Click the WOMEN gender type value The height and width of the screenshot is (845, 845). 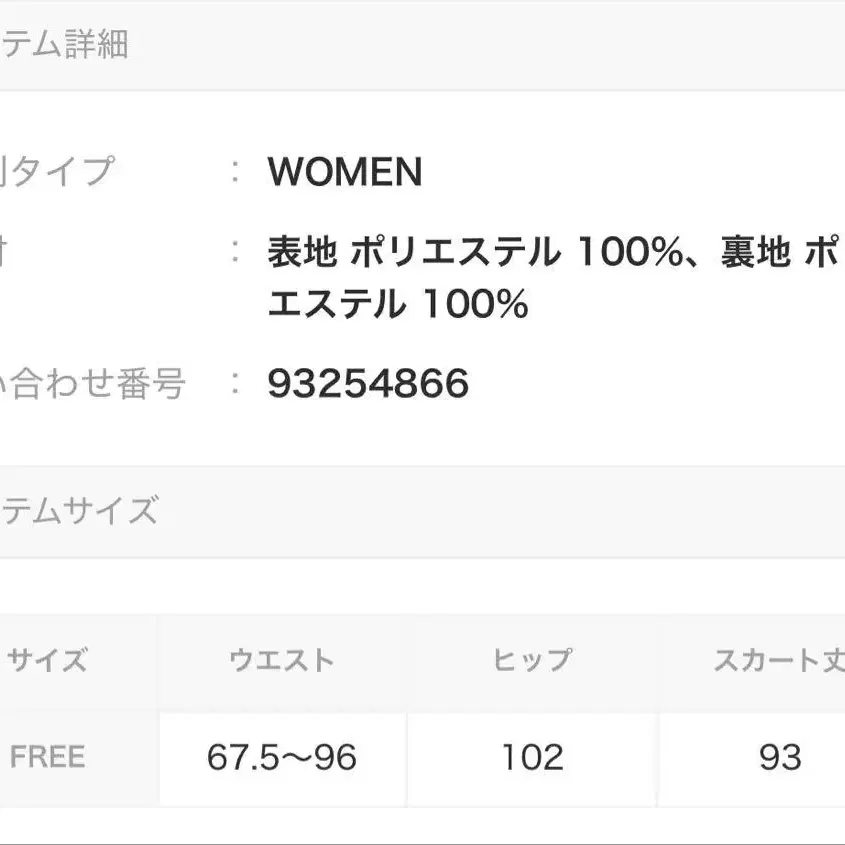[345, 173]
